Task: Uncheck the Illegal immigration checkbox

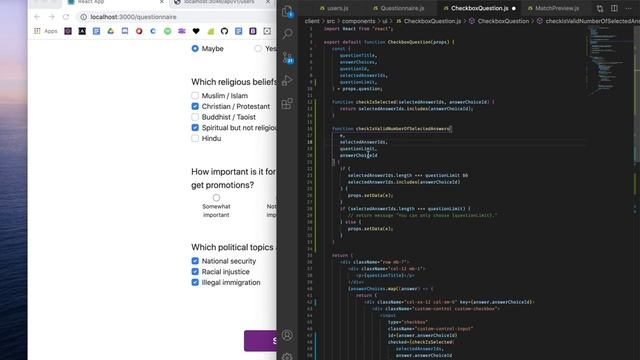Action: [195, 282]
